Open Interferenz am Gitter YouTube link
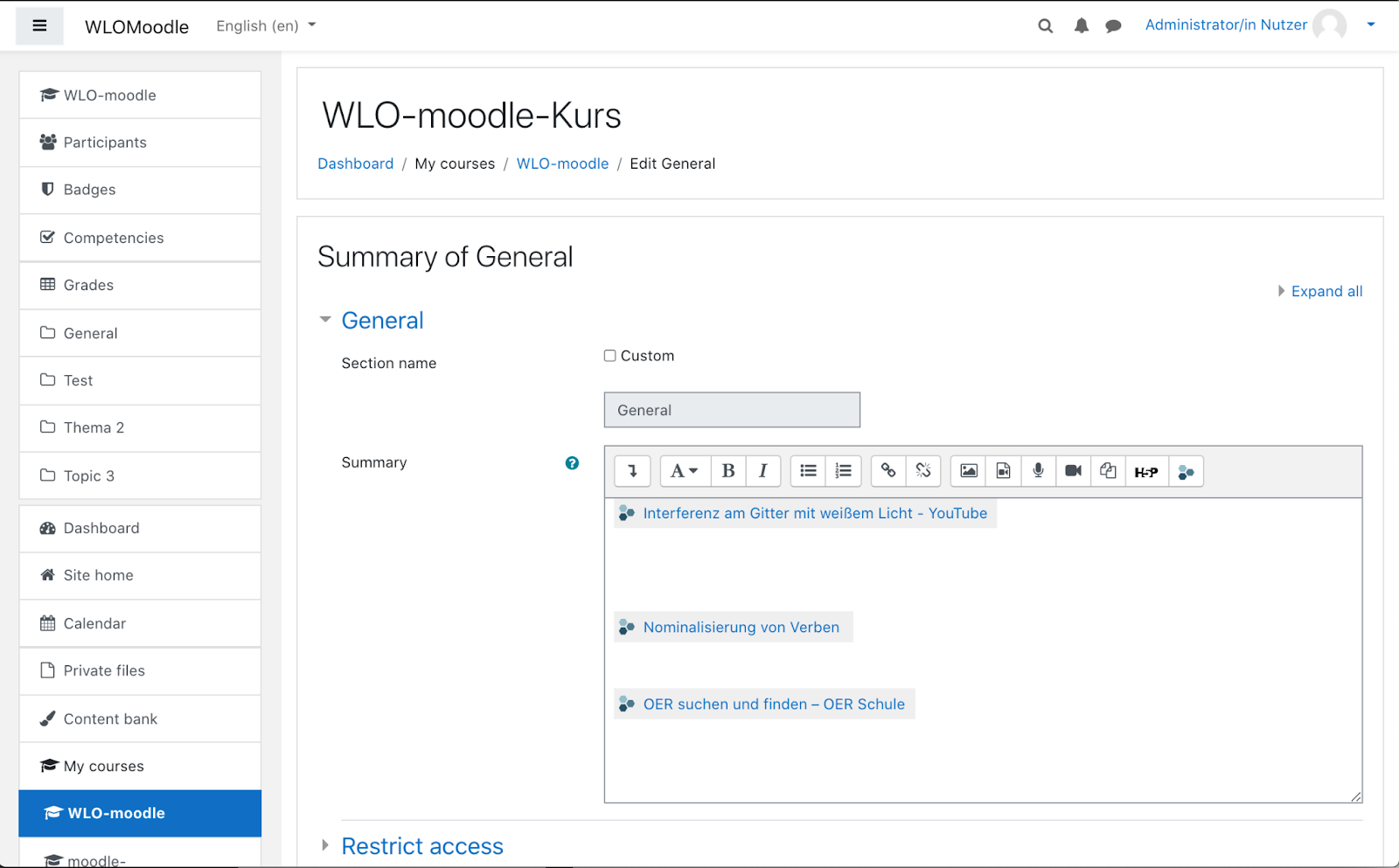Screen dimensions: 1399x868 (815, 513)
